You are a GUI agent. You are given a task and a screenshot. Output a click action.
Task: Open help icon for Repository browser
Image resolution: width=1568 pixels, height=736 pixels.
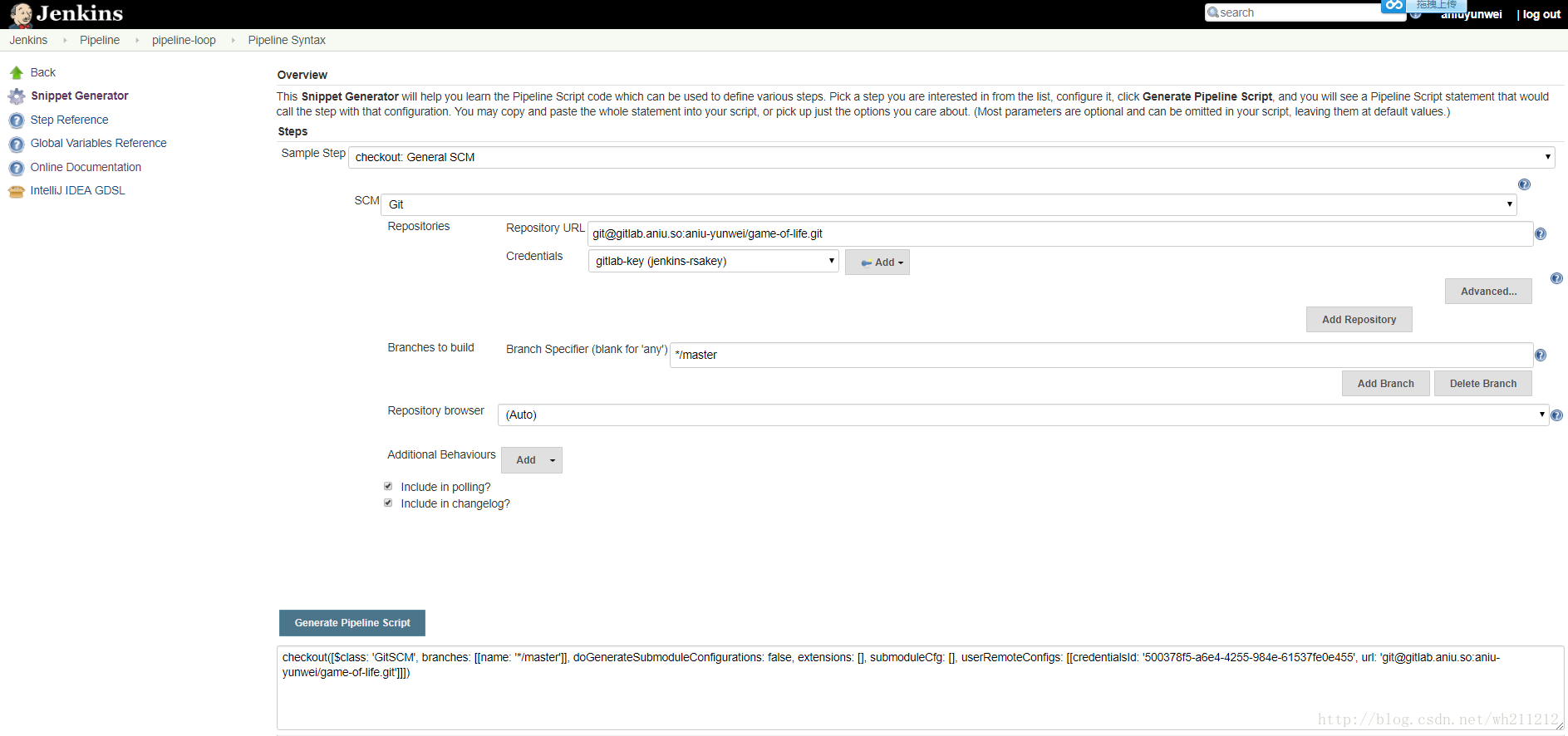click(1556, 415)
